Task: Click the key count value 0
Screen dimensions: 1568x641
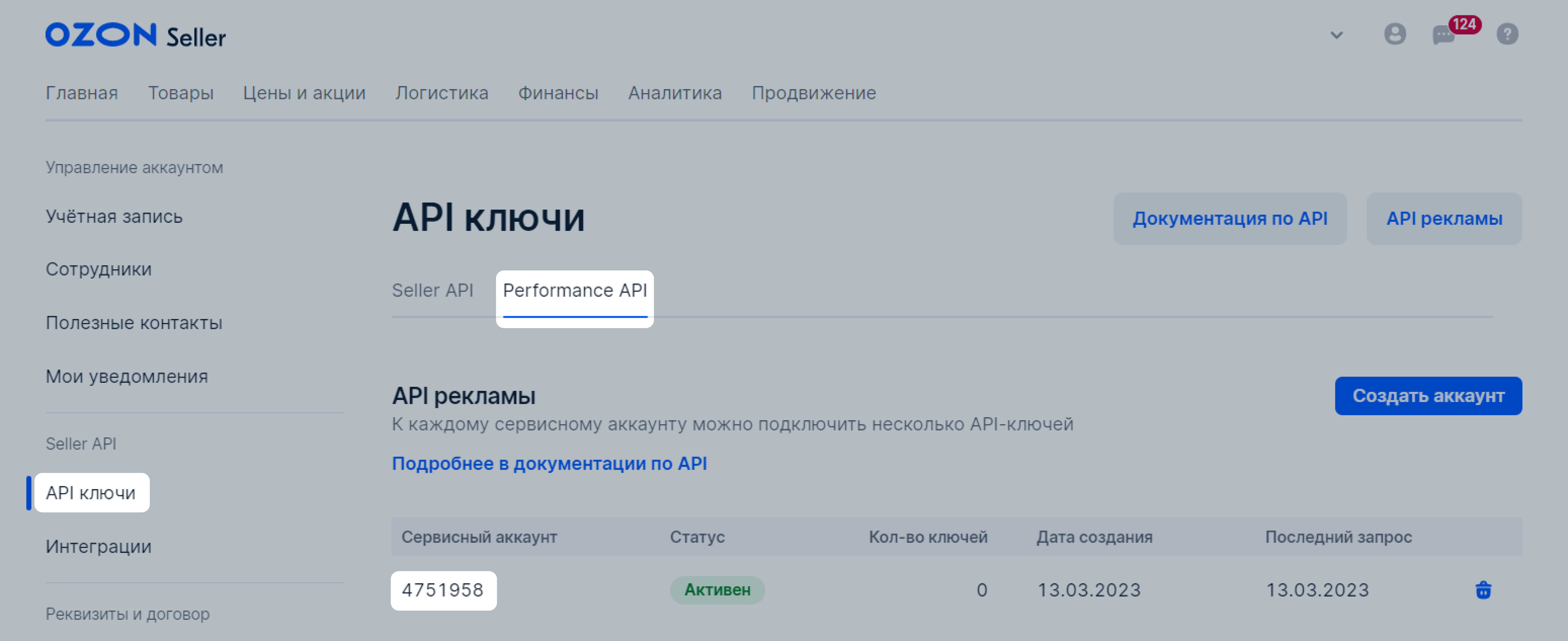Action: click(x=982, y=590)
